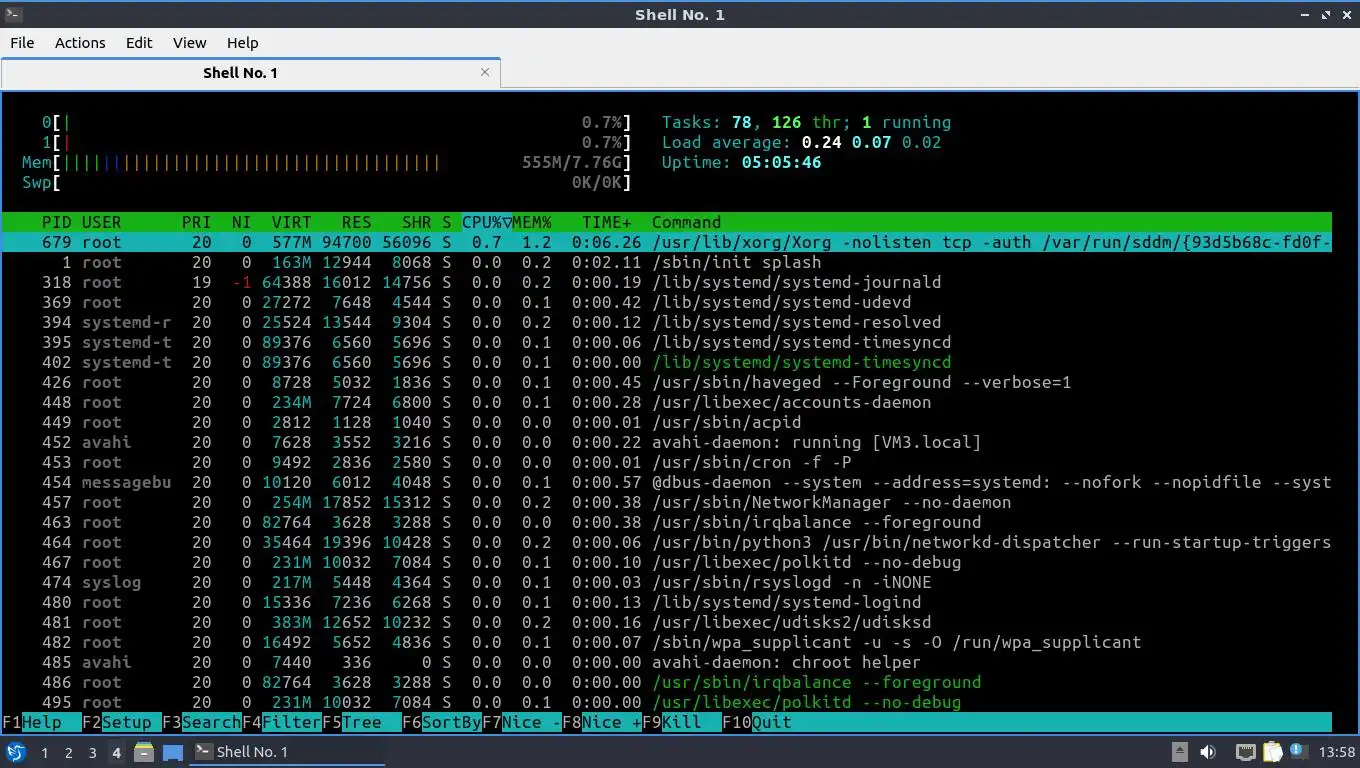Image resolution: width=1360 pixels, height=768 pixels.
Task: Click the show desktop blue icon
Action: point(172,752)
